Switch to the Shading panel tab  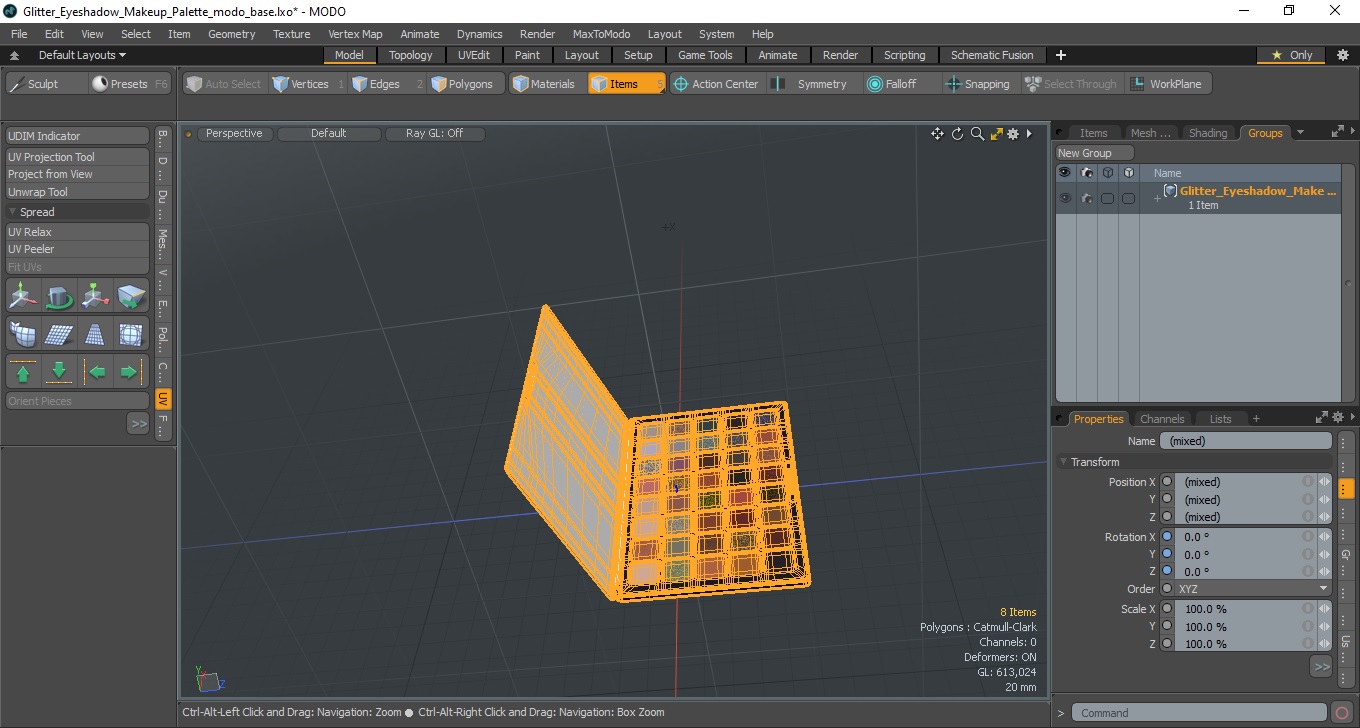coord(1207,133)
